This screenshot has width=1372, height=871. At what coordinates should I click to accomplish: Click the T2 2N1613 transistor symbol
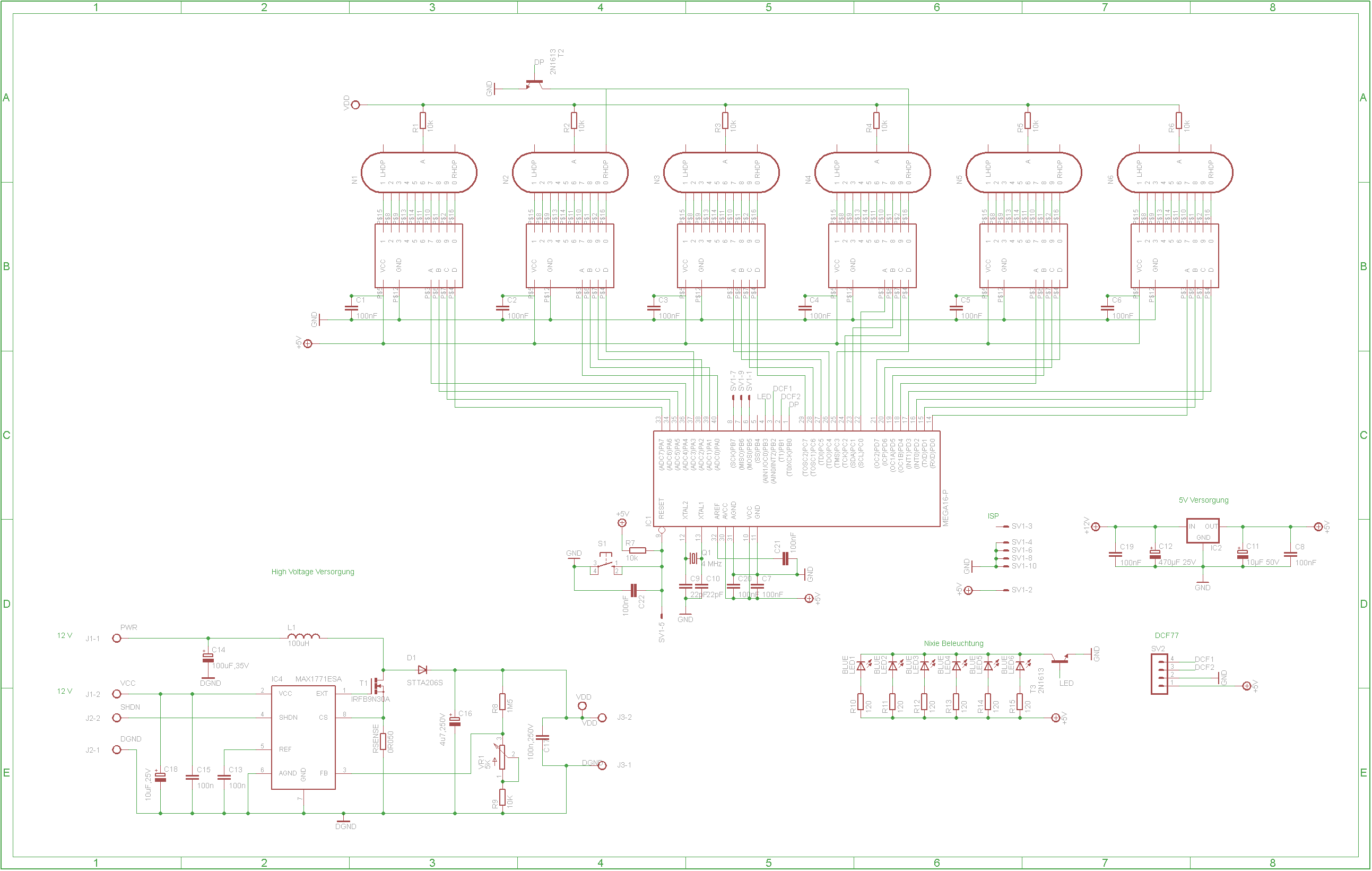click(534, 84)
